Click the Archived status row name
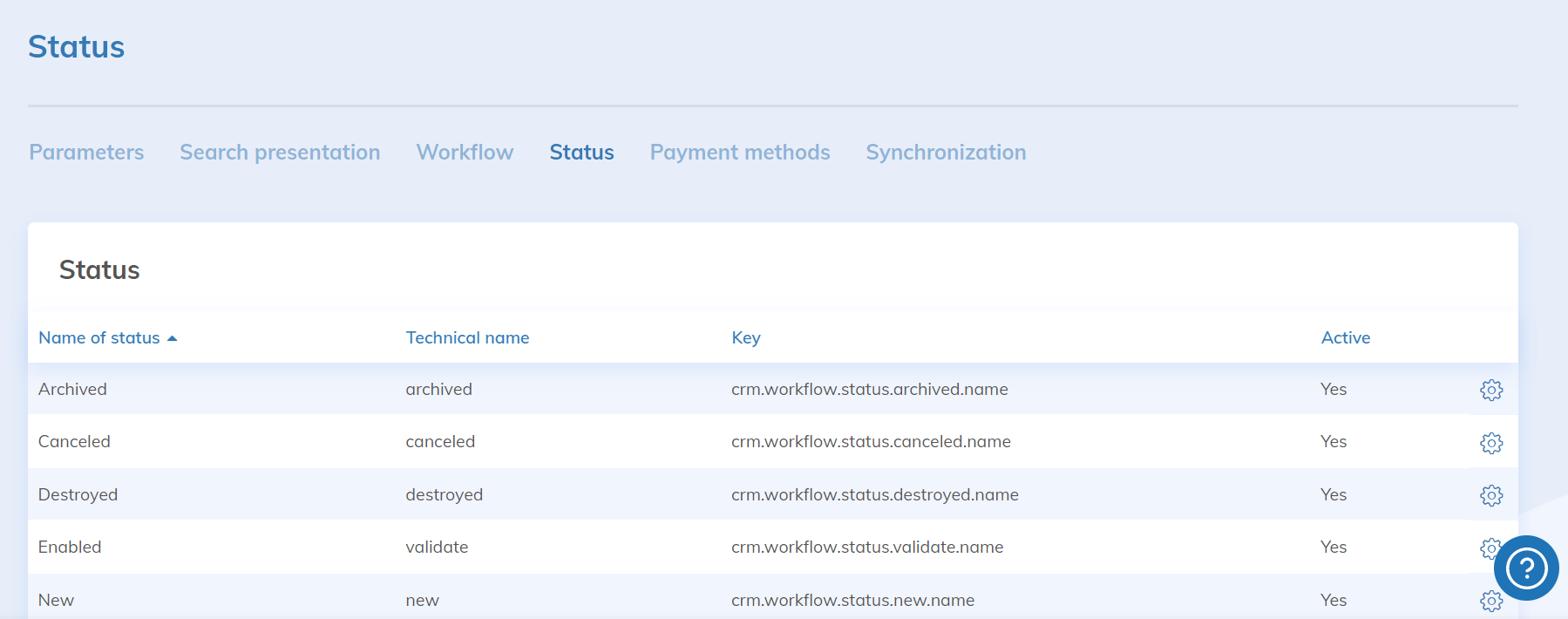Screen dimensions: 1568x619 click(72, 390)
